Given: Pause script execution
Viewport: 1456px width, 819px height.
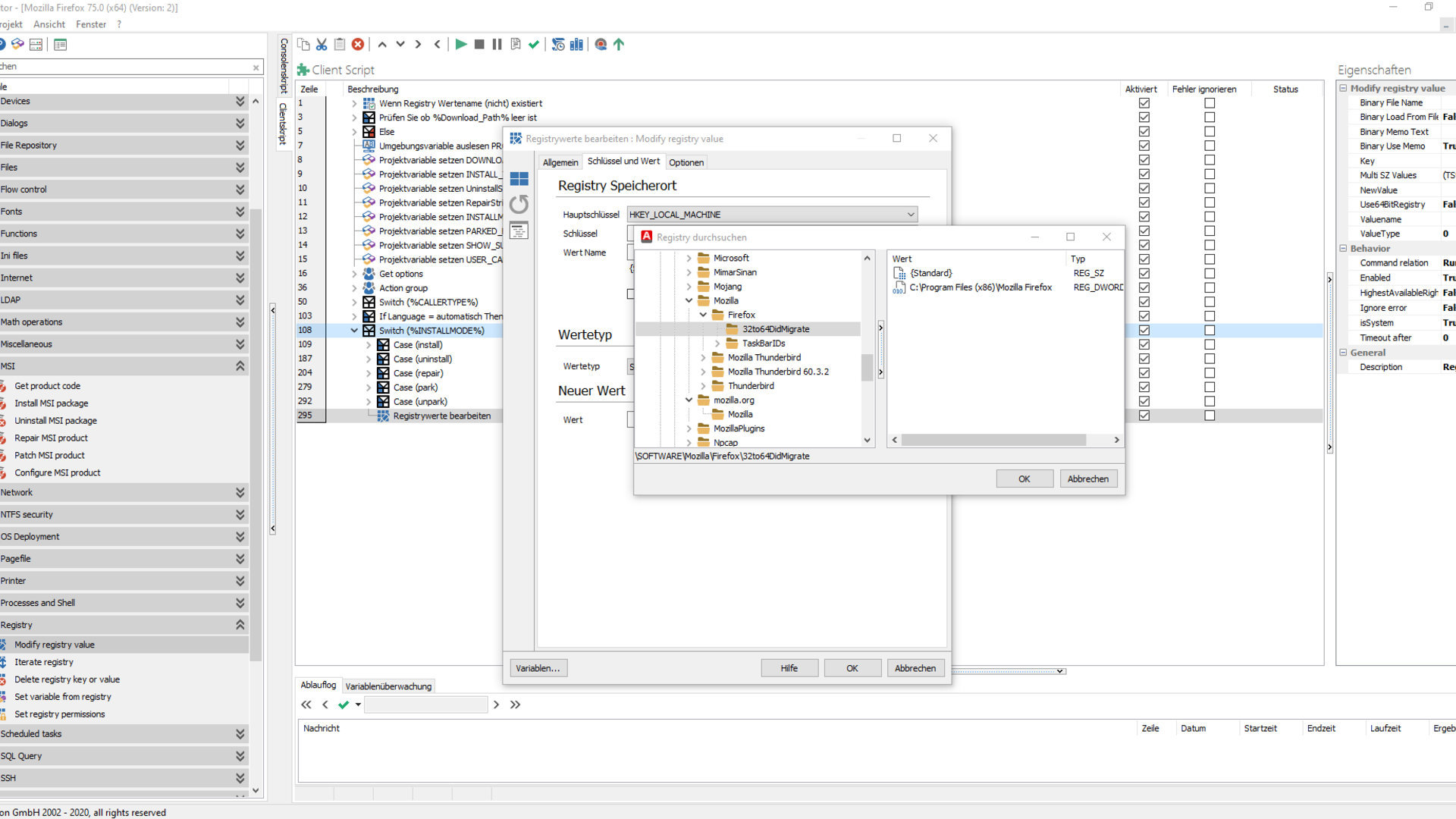Looking at the screenshot, I should pos(497,45).
